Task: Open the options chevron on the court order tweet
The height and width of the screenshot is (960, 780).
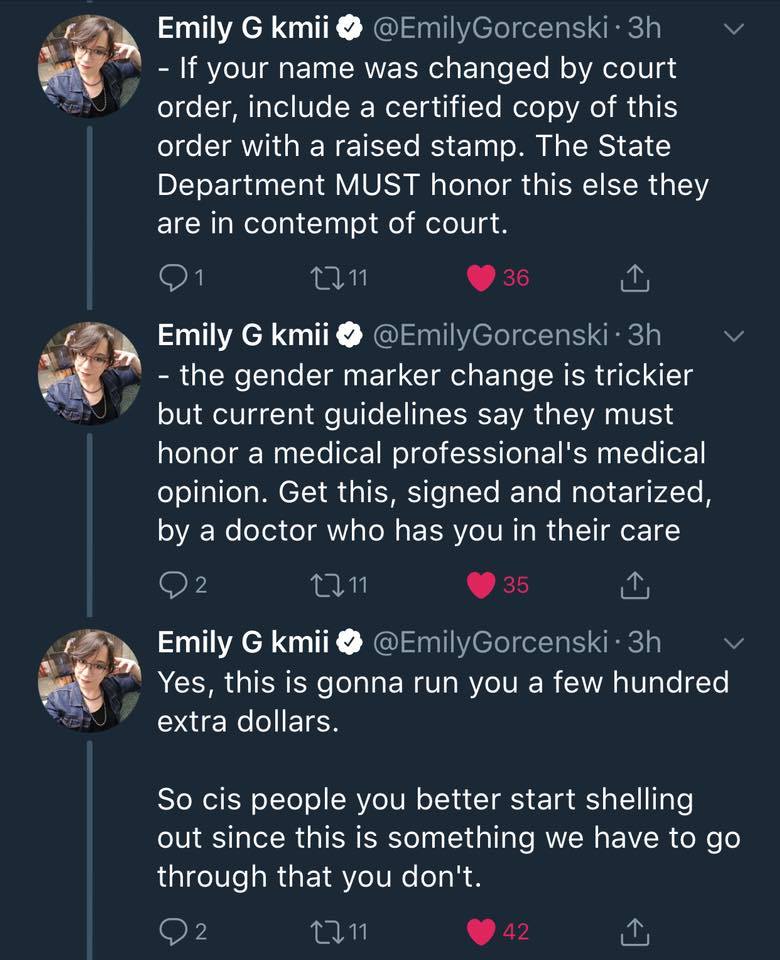Action: (734, 30)
